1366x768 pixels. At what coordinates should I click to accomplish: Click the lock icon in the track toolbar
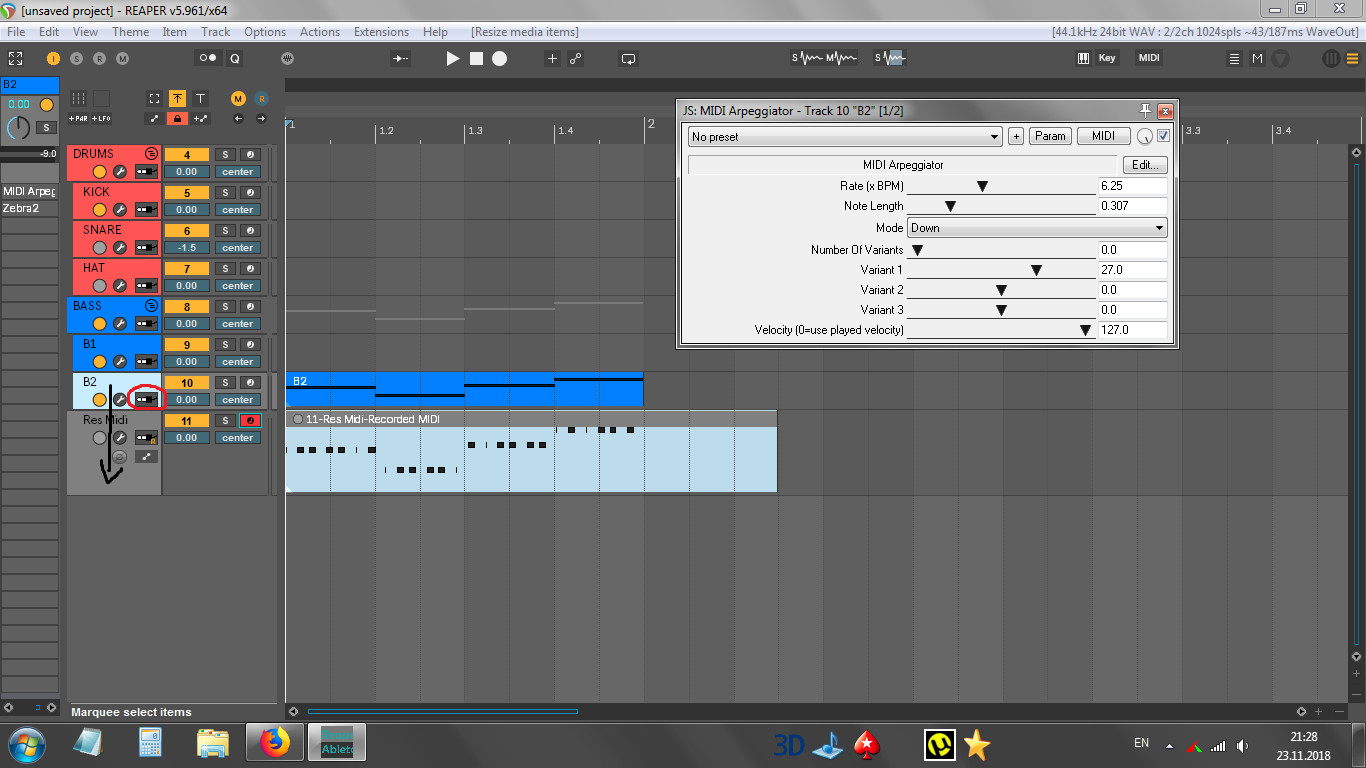[x=177, y=119]
